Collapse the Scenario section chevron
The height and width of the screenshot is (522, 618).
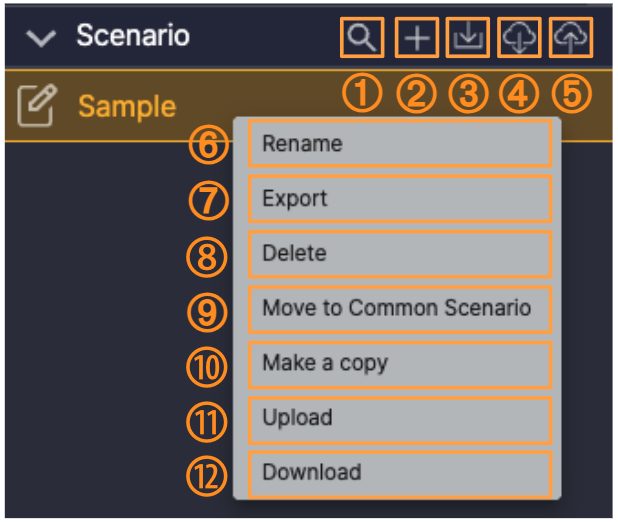[42, 39]
